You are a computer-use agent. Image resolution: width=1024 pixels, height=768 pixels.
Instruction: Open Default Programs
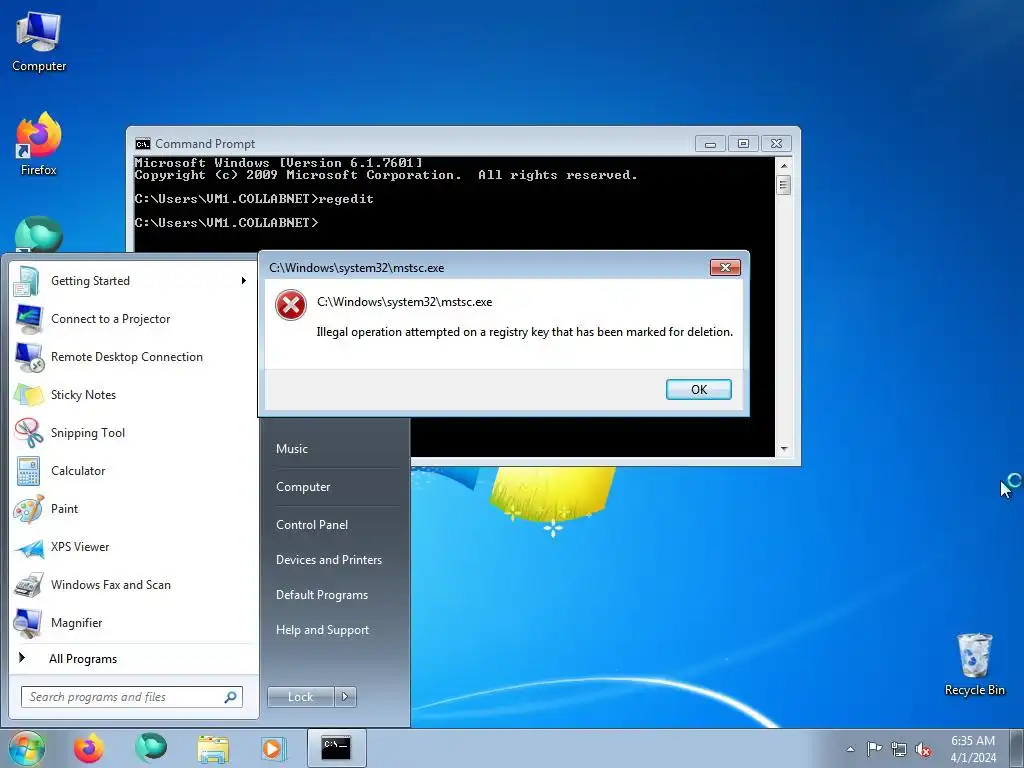click(335, 595)
